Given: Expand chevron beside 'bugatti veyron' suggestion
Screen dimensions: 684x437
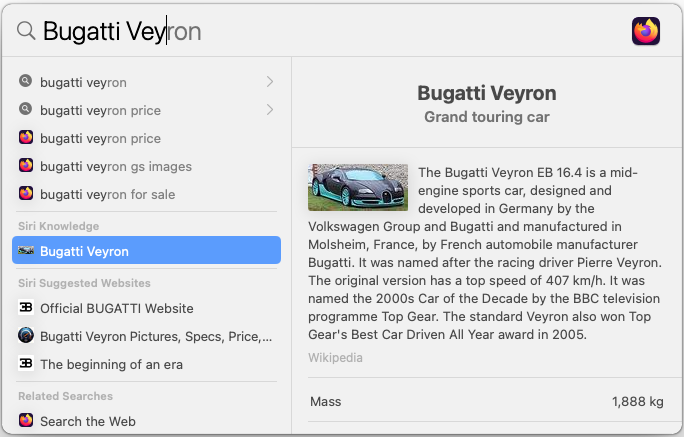Looking at the screenshot, I should tap(270, 82).
